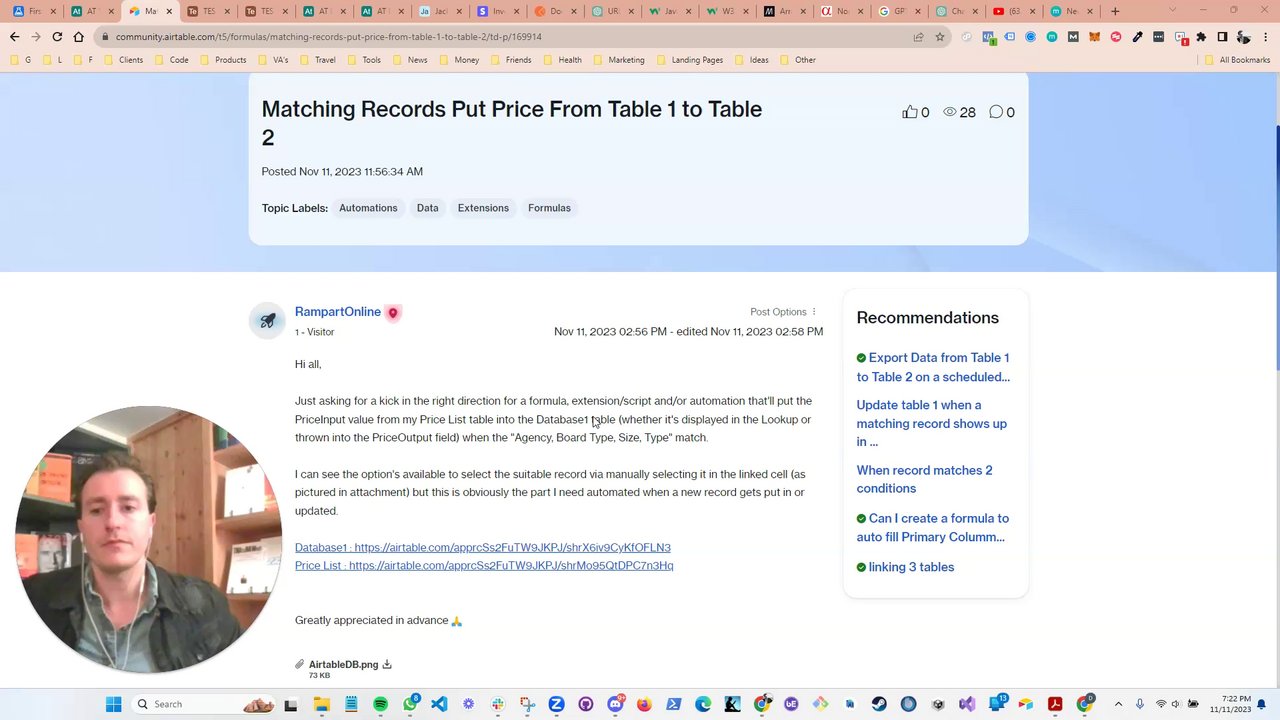This screenshot has width=1280, height=720.
Task: Select the Extensions topic label
Action: click(483, 208)
